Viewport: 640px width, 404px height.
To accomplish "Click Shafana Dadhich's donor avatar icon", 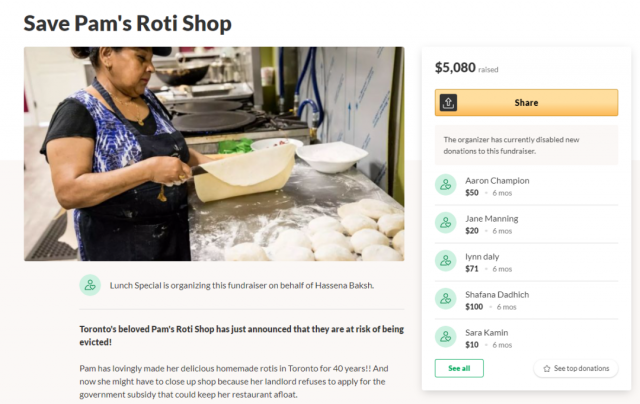I will [x=445, y=299].
